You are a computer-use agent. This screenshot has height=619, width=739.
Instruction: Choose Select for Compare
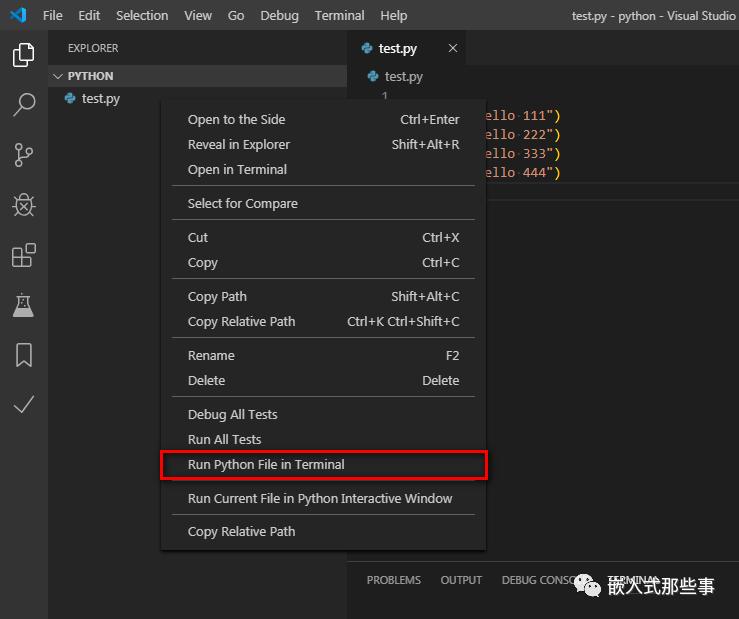coord(323,204)
